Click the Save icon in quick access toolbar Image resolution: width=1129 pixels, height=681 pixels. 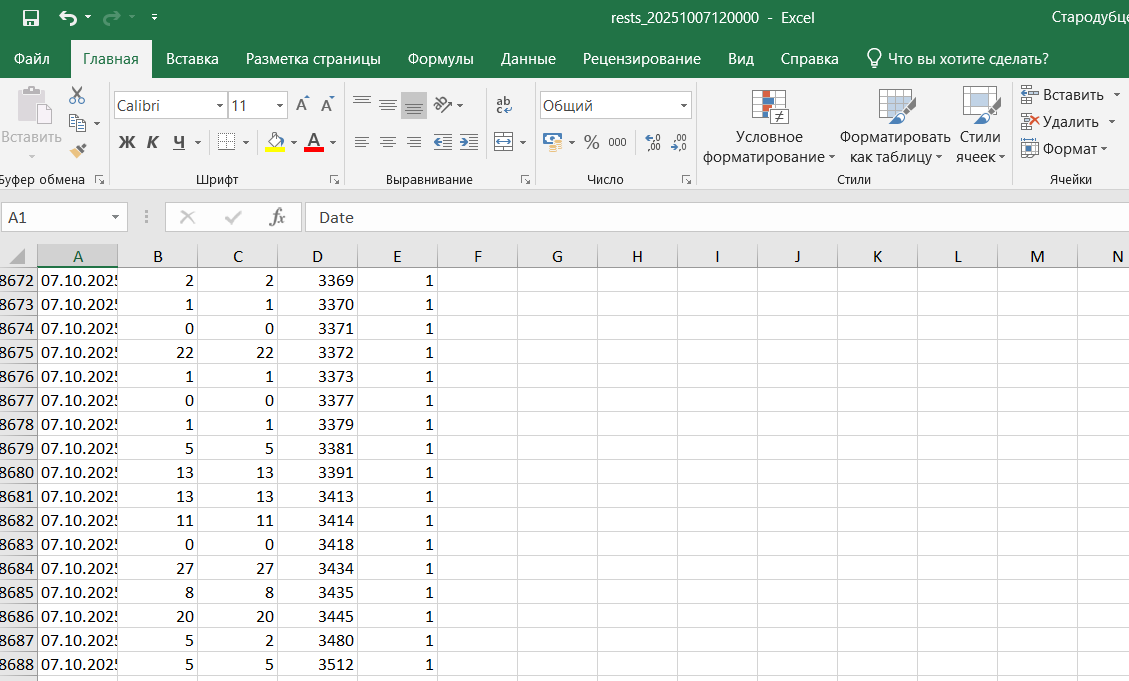coord(30,17)
